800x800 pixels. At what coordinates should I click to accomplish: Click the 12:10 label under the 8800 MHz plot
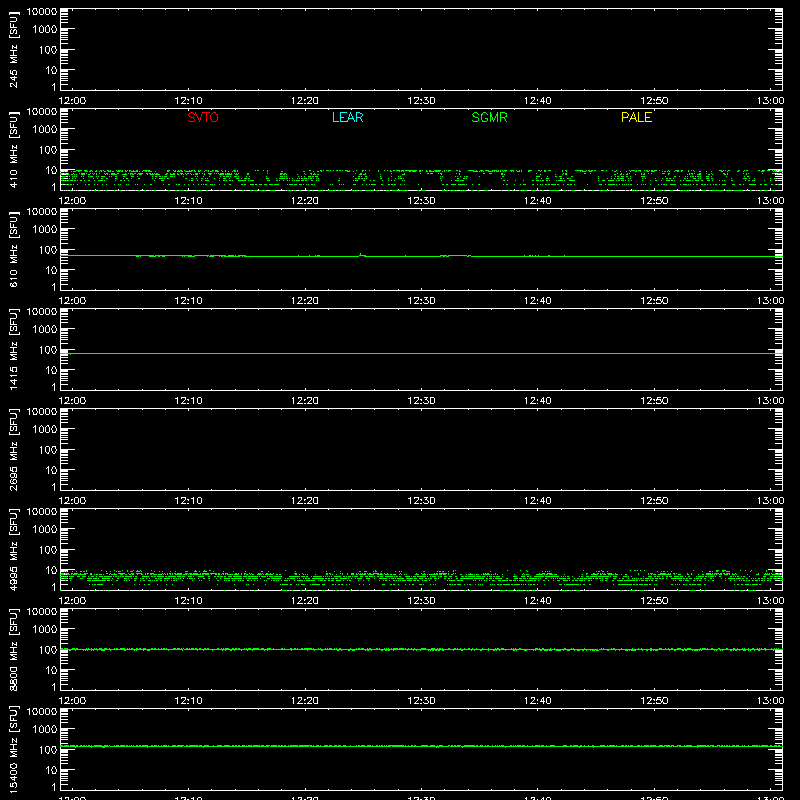189,701
